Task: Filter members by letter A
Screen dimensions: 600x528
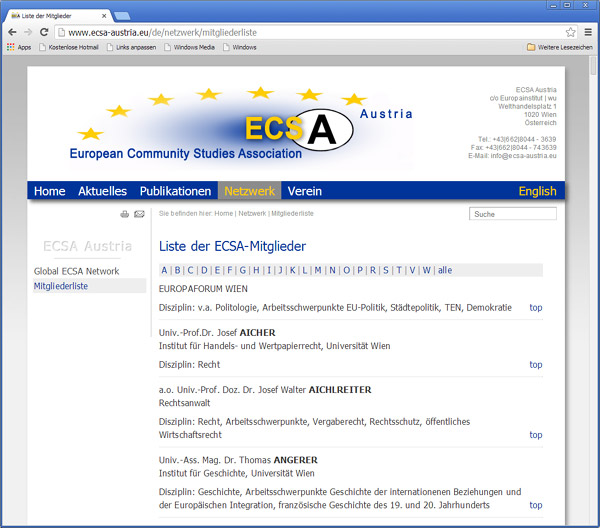Action: [164, 270]
